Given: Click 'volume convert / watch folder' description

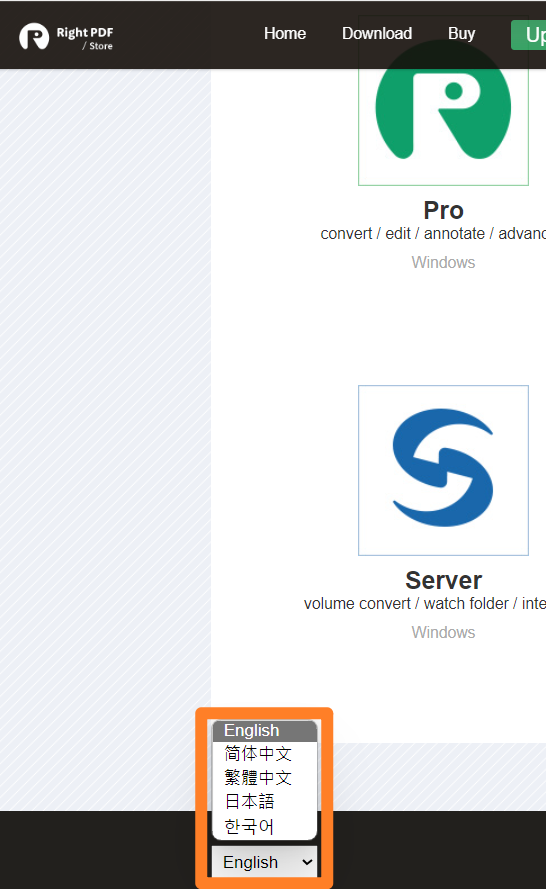Looking at the screenshot, I should coord(425,603).
